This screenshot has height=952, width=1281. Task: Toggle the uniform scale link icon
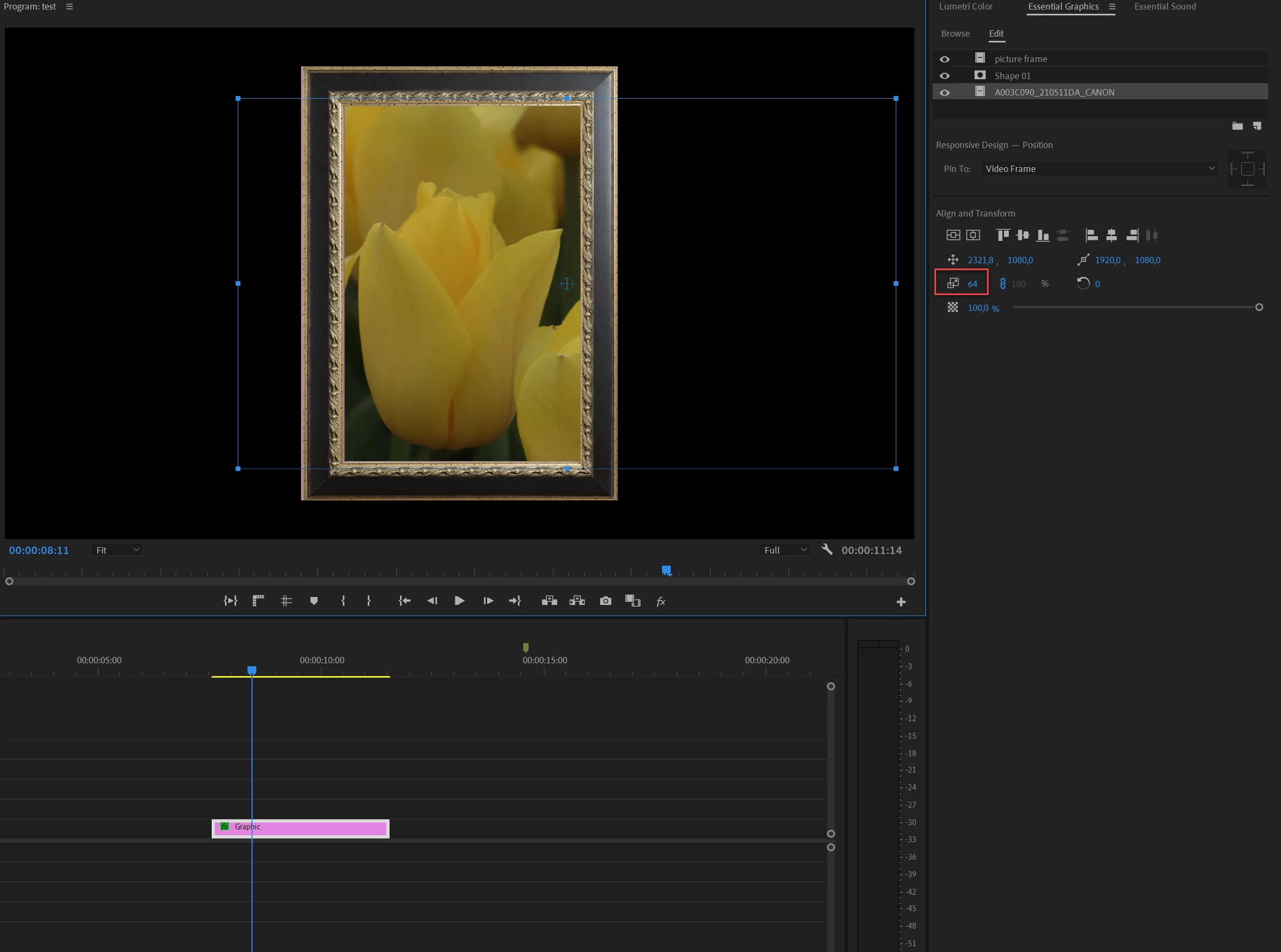click(1003, 283)
